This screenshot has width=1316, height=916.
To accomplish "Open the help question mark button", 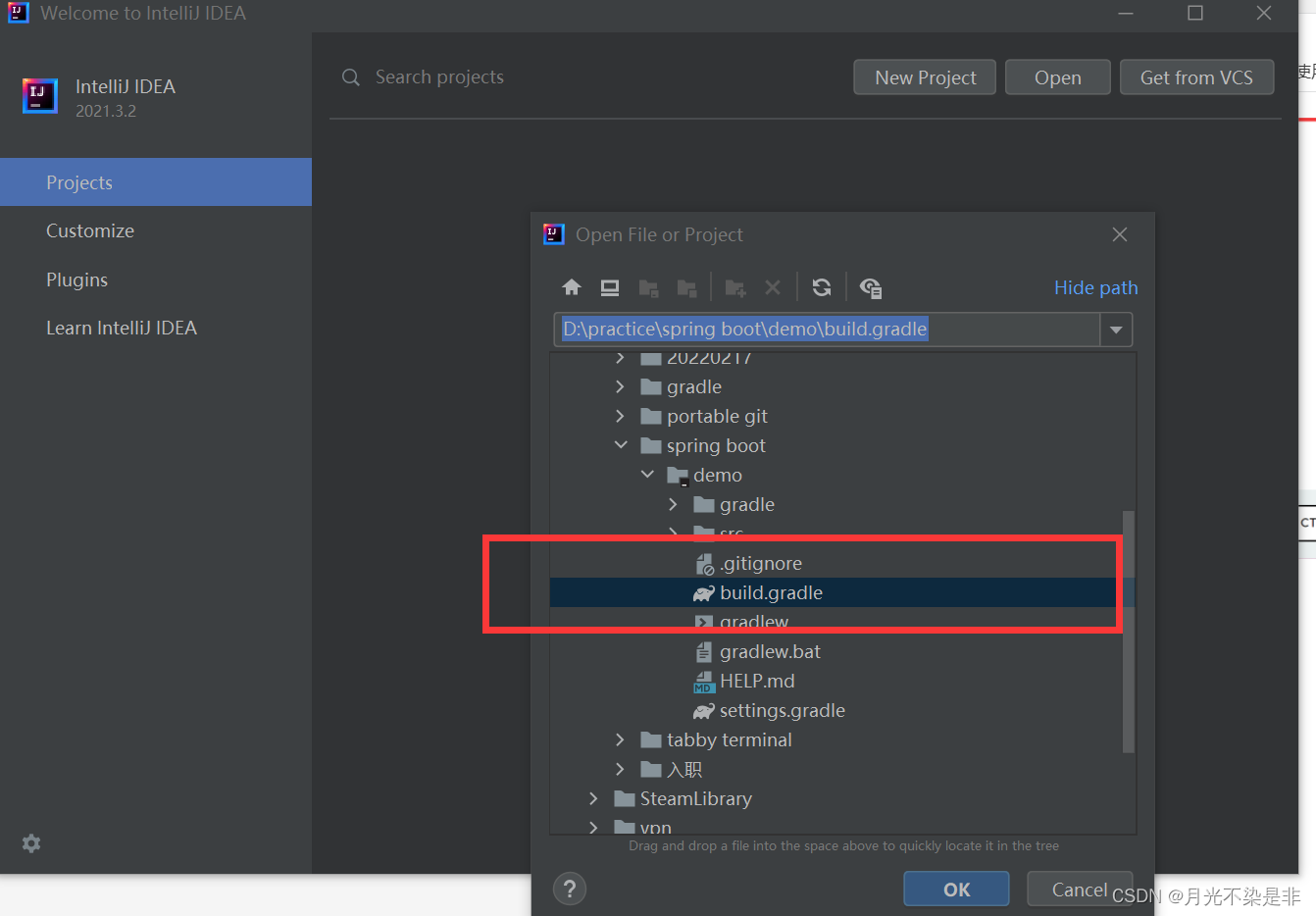I will coord(570,889).
